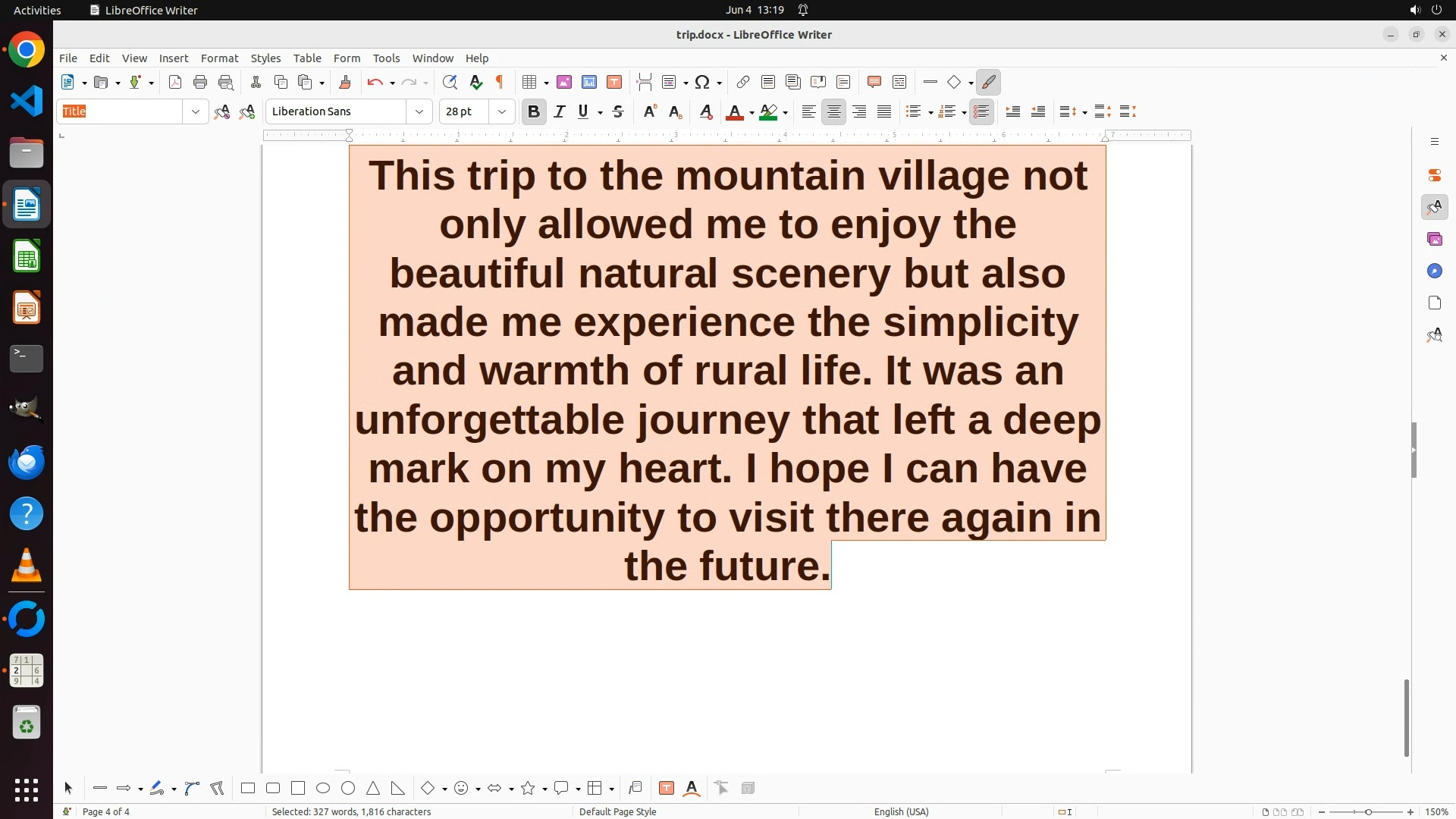
Task: Expand the font size dropdown
Action: 502,112
